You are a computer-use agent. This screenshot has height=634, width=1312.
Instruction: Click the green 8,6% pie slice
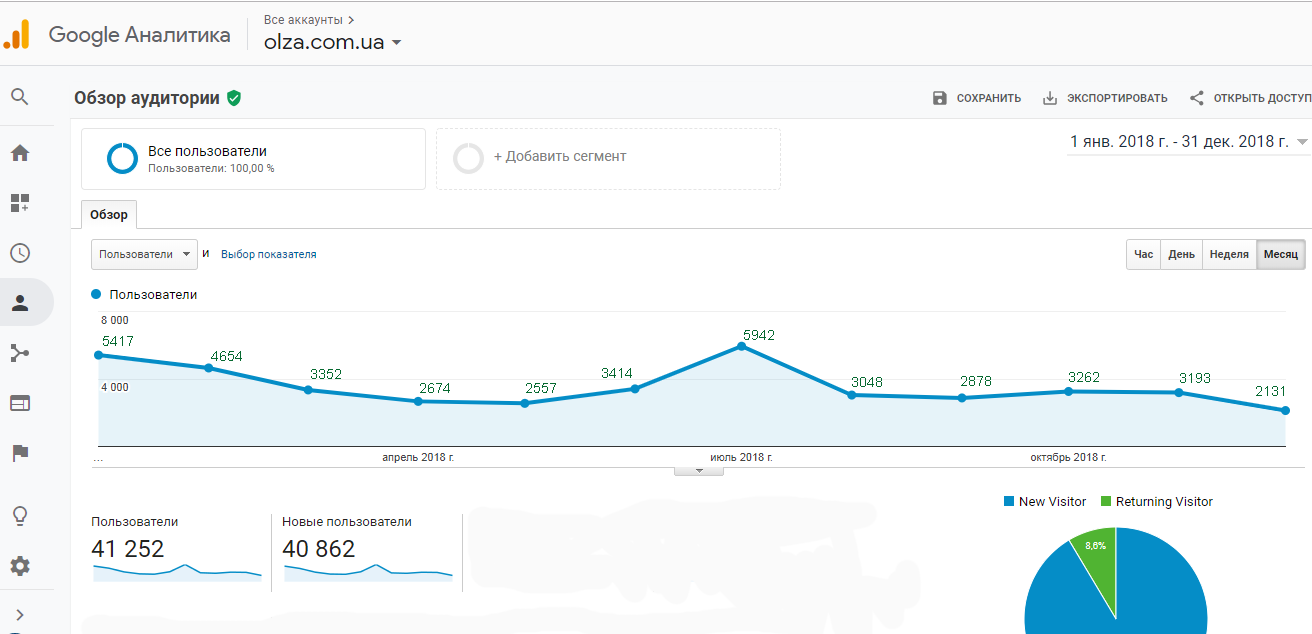[1096, 560]
